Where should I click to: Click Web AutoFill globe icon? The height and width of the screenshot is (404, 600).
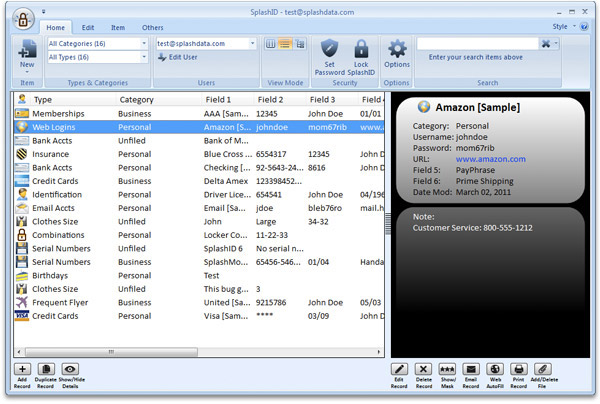495,369
